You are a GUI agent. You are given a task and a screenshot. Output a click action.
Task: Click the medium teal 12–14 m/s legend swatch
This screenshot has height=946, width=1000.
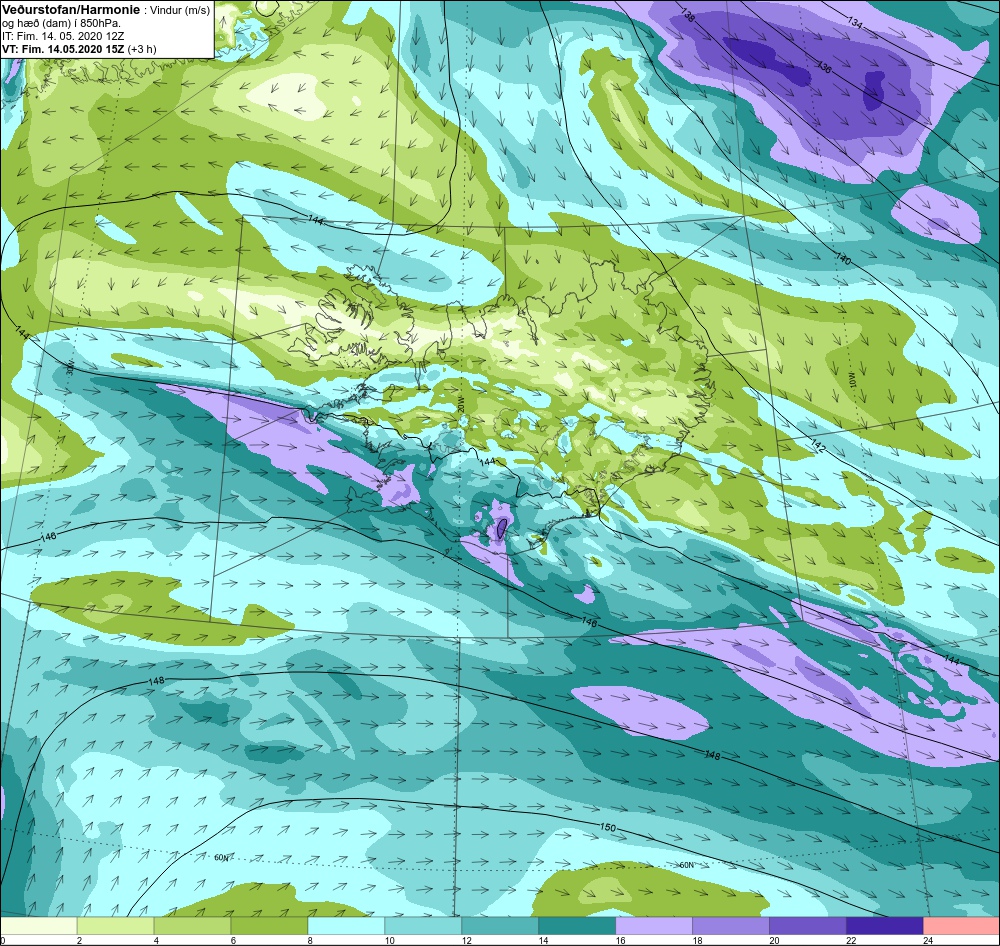tap(500, 926)
